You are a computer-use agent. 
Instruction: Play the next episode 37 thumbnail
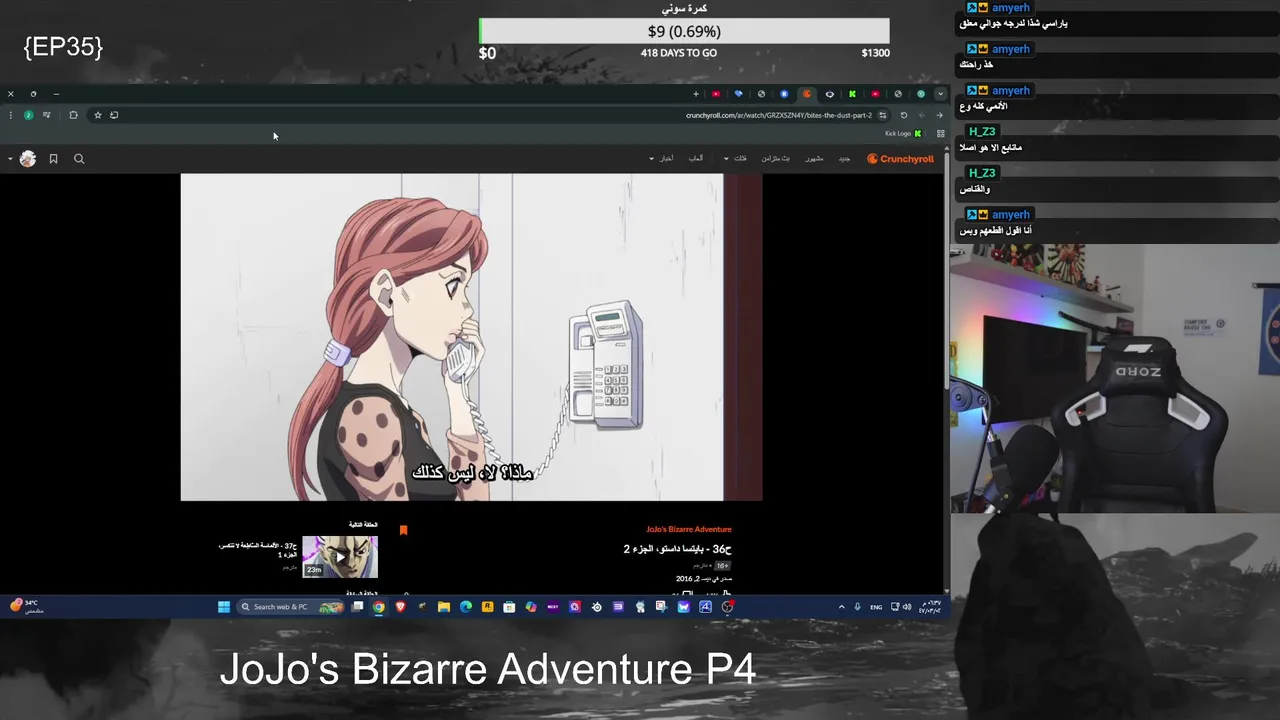point(340,557)
